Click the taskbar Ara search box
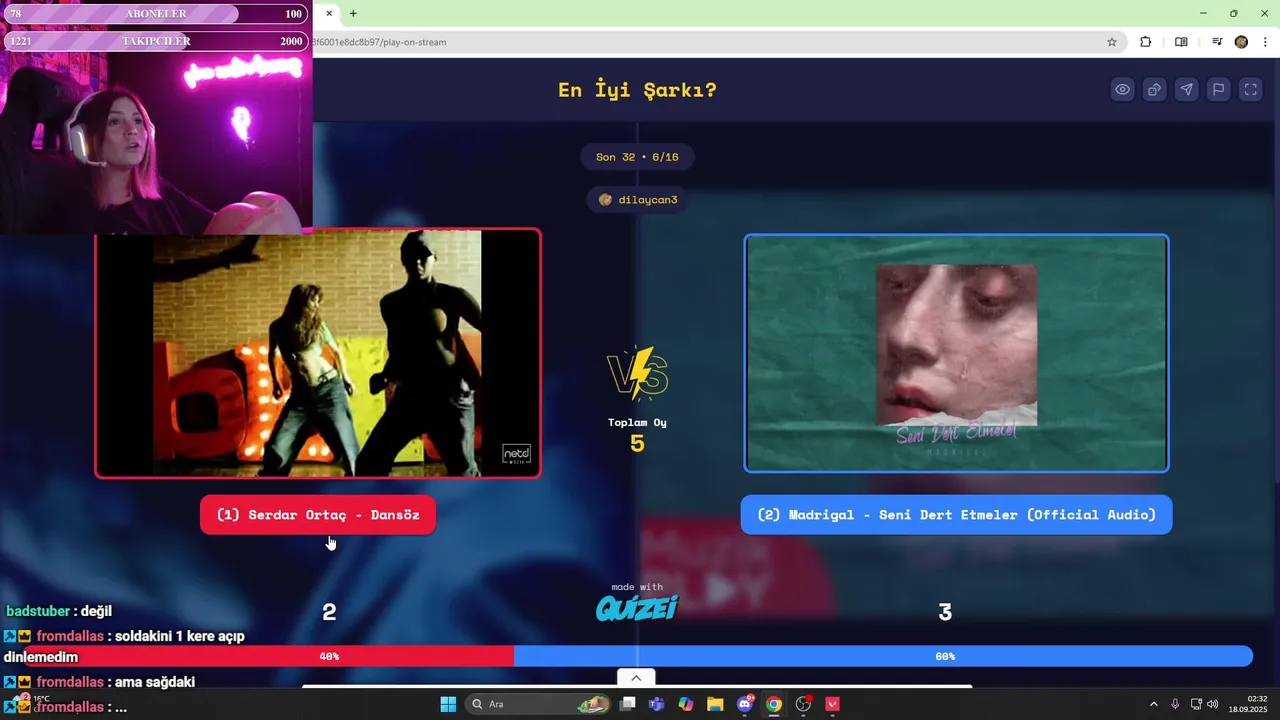The width and height of the screenshot is (1280, 720). [x=540, y=704]
